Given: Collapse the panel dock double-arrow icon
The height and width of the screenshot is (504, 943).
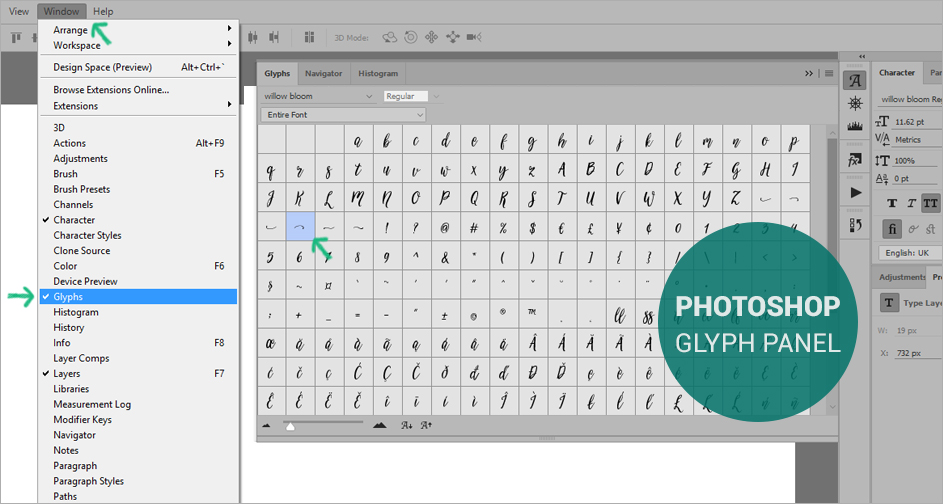Looking at the screenshot, I should point(862,57).
